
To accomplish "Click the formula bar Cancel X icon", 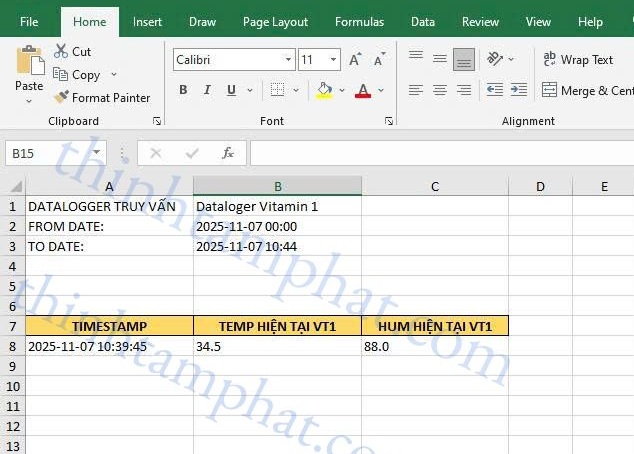I will pyautogui.click(x=156, y=153).
